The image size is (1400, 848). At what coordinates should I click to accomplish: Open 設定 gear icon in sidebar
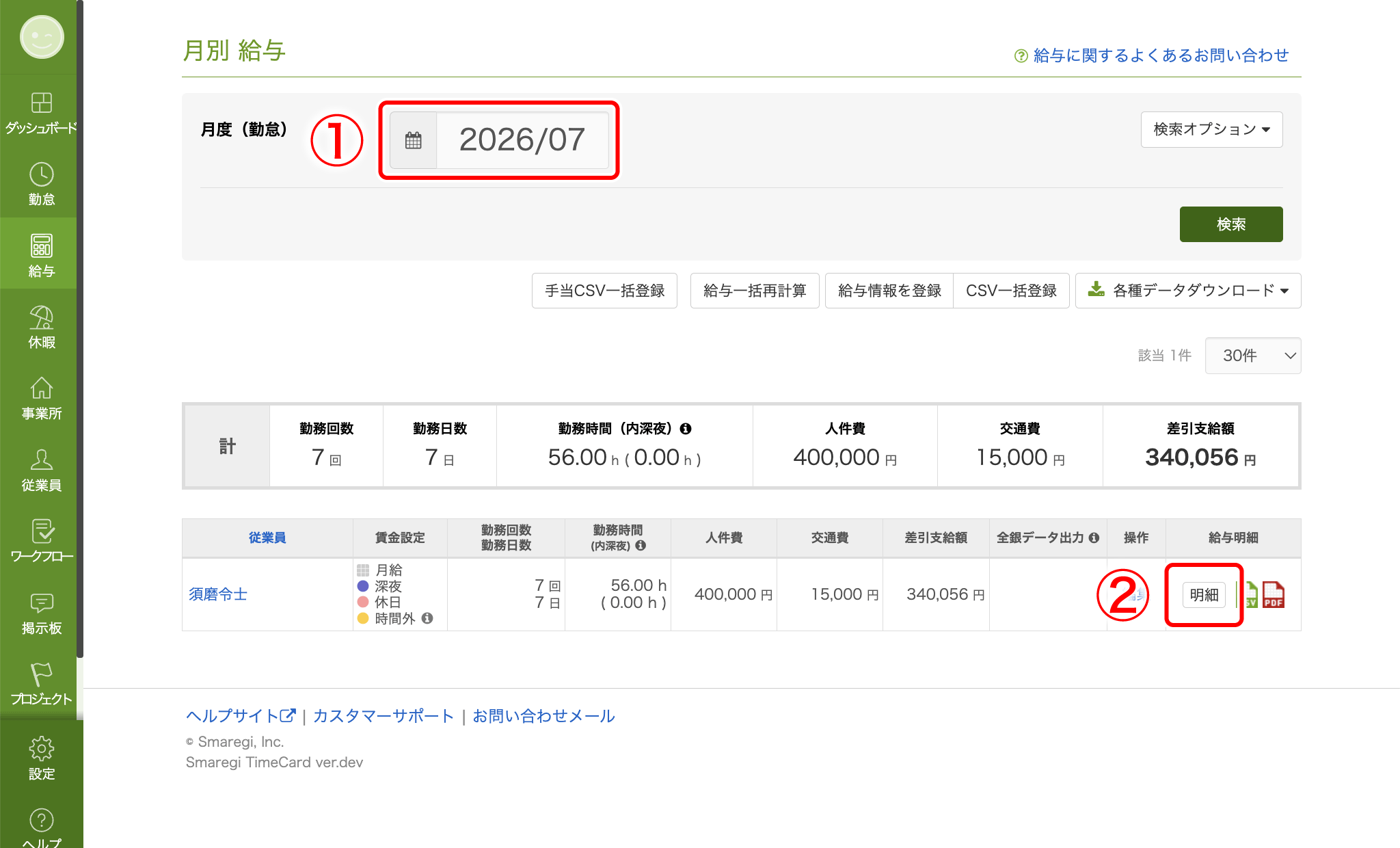coord(41,748)
